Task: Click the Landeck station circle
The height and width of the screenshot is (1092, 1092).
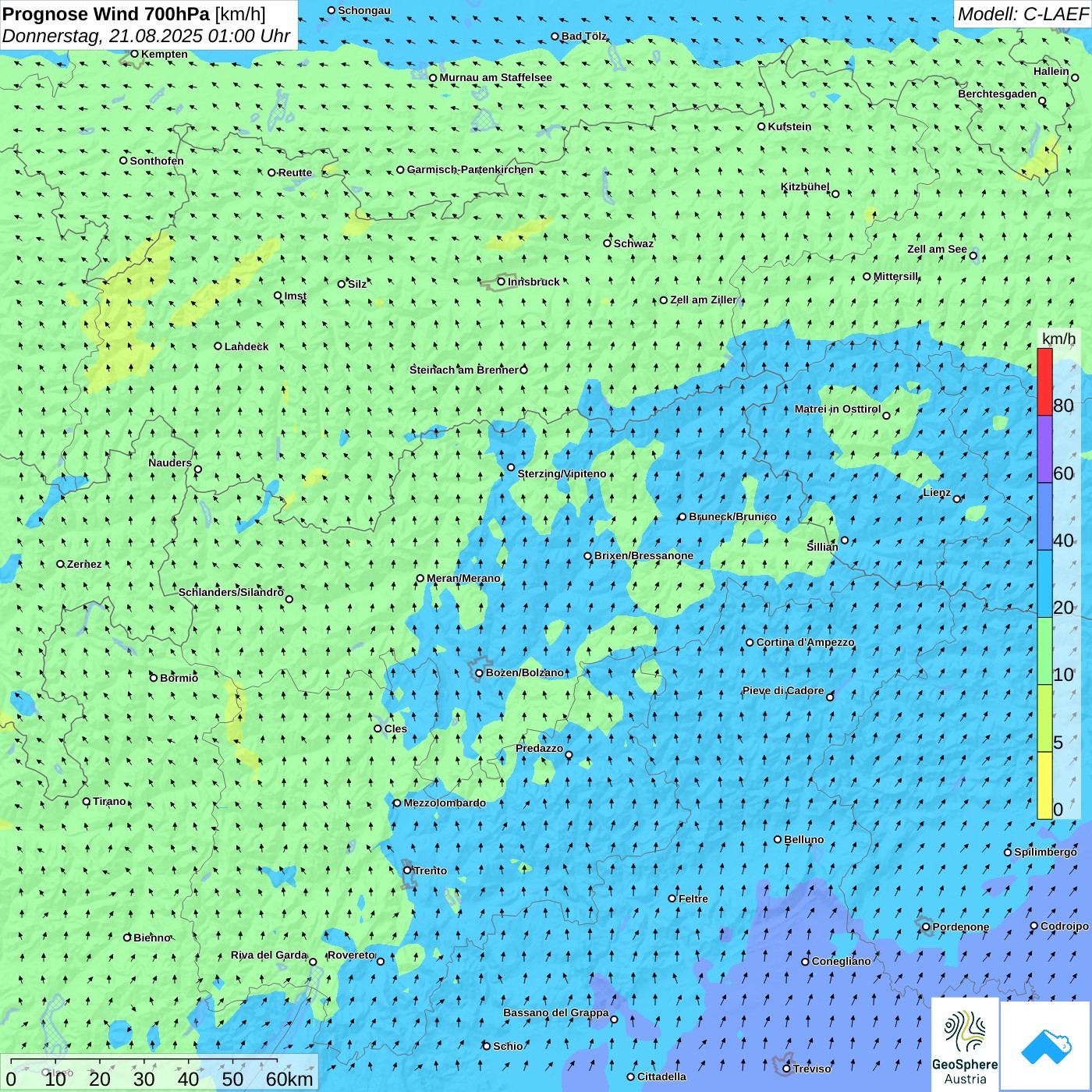Action: click(218, 346)
